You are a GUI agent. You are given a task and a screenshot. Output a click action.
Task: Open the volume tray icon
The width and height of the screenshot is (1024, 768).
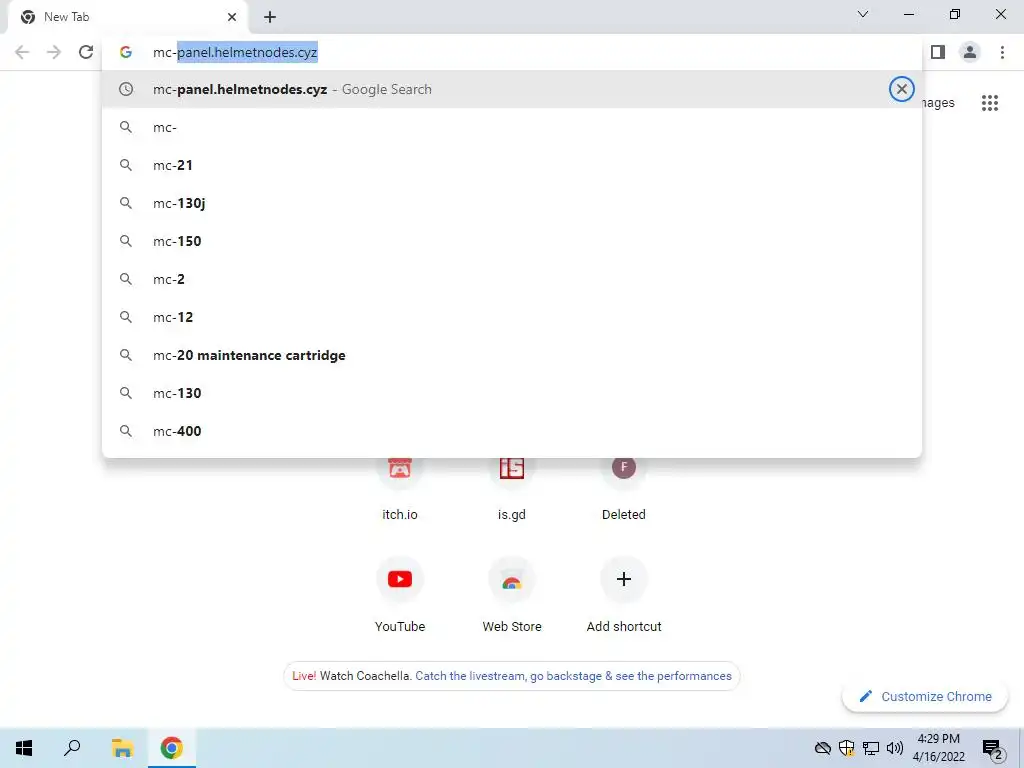point(895,748)
